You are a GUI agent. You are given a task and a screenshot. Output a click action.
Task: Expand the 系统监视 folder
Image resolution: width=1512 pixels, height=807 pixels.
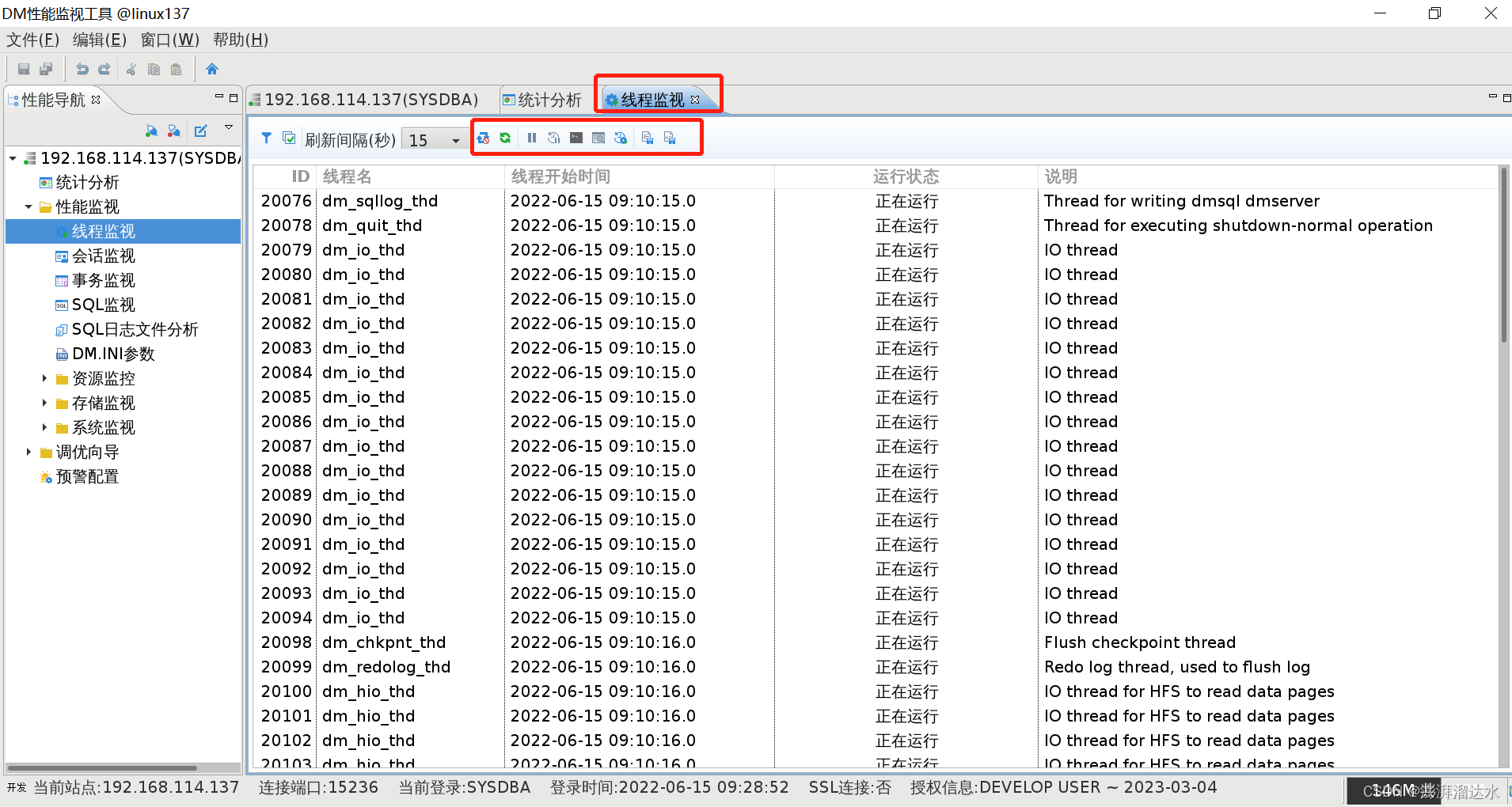44,428
